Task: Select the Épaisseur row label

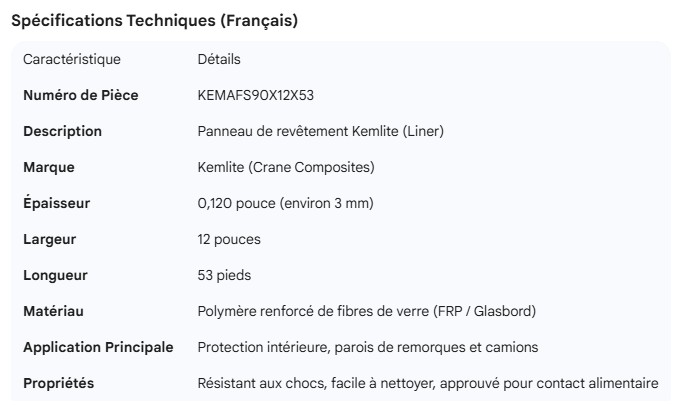Action: point(57,204)
